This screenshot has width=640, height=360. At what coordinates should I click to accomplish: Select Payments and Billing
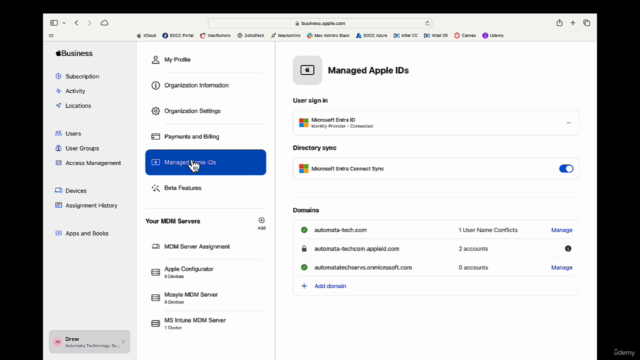(x=206, y=137)
